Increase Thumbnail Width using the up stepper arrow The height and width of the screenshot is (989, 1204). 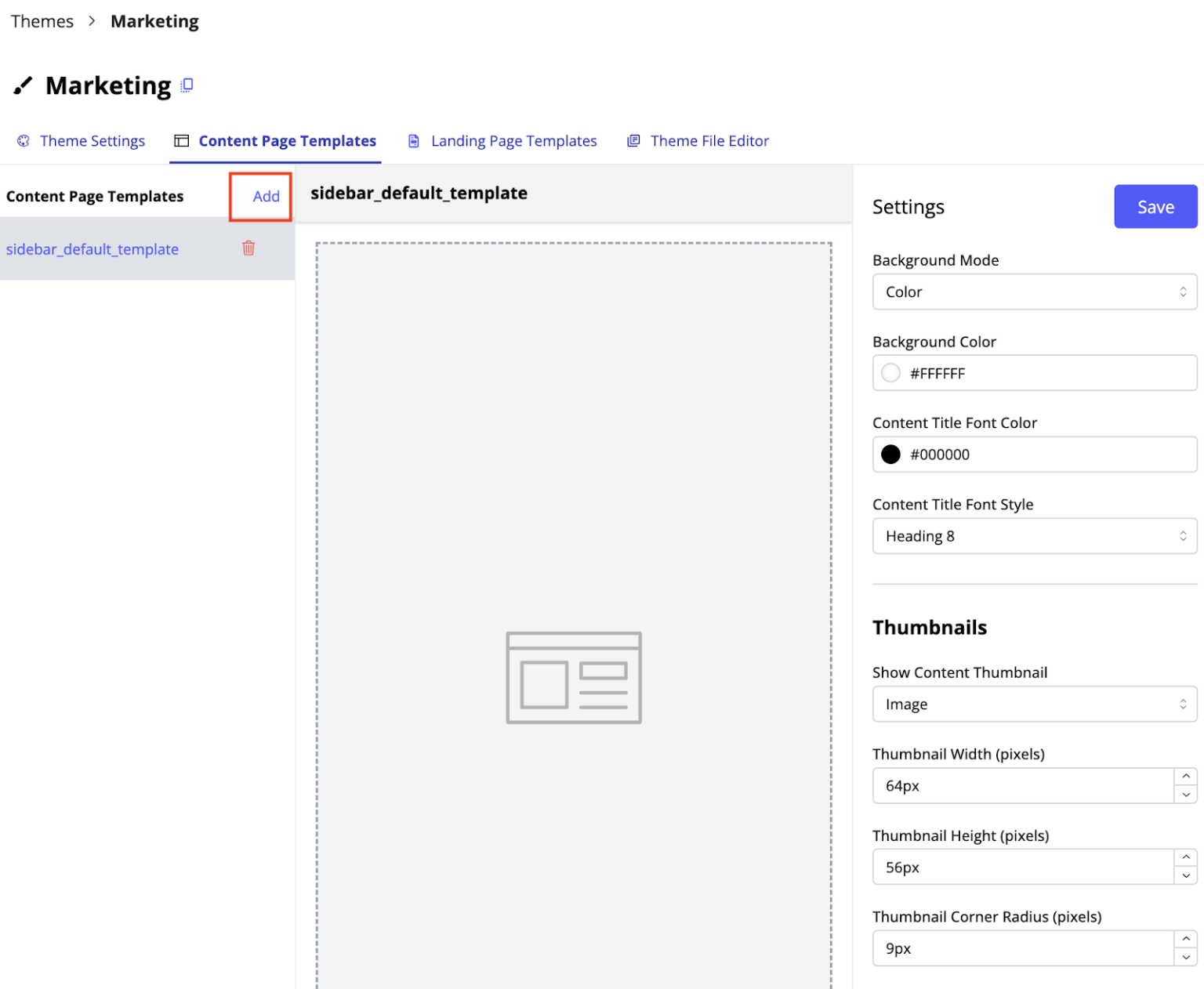click(1185, 778)
